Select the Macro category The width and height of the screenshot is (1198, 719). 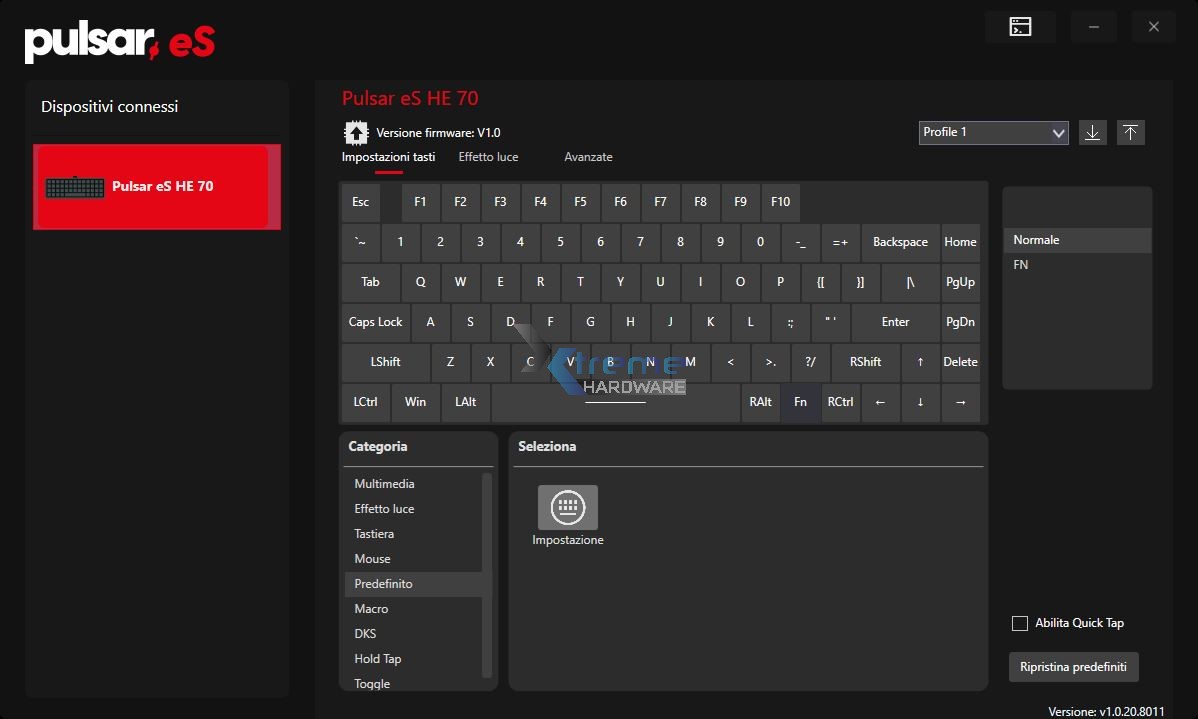coord(371,608)
